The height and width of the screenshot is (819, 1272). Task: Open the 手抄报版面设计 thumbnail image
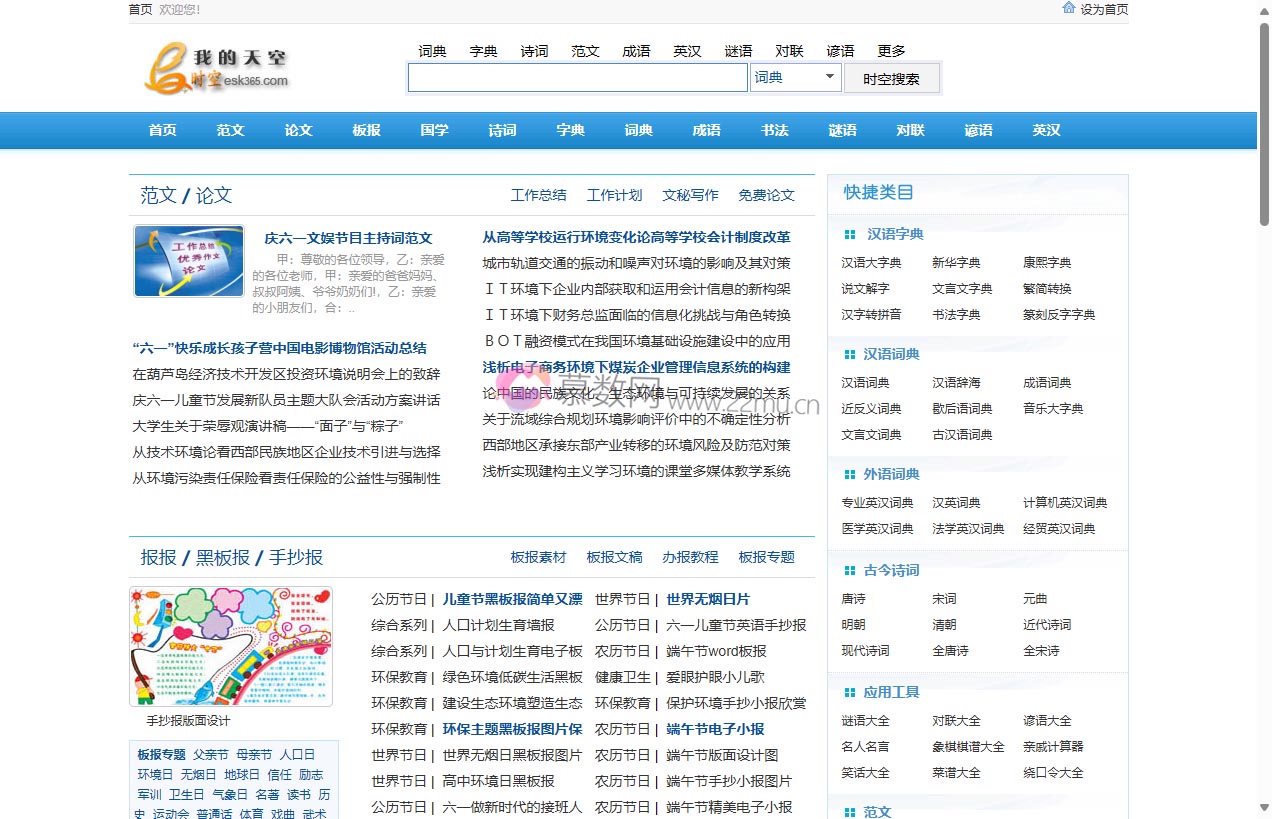231,647
